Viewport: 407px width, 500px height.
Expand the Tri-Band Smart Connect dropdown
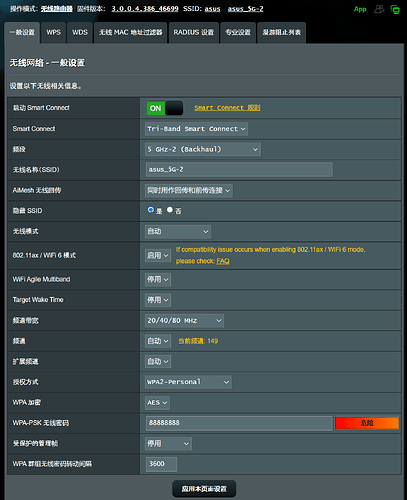coord(196,129)
